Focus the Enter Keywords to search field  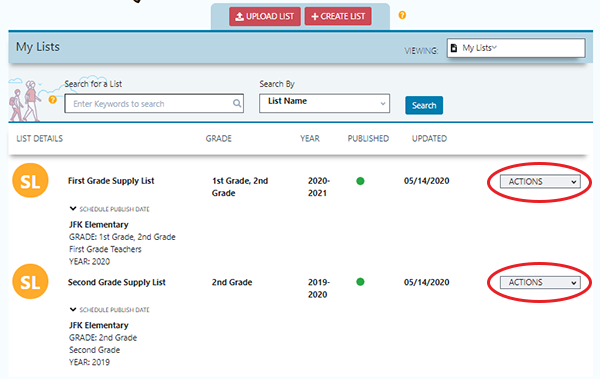(x=154, y=103)
